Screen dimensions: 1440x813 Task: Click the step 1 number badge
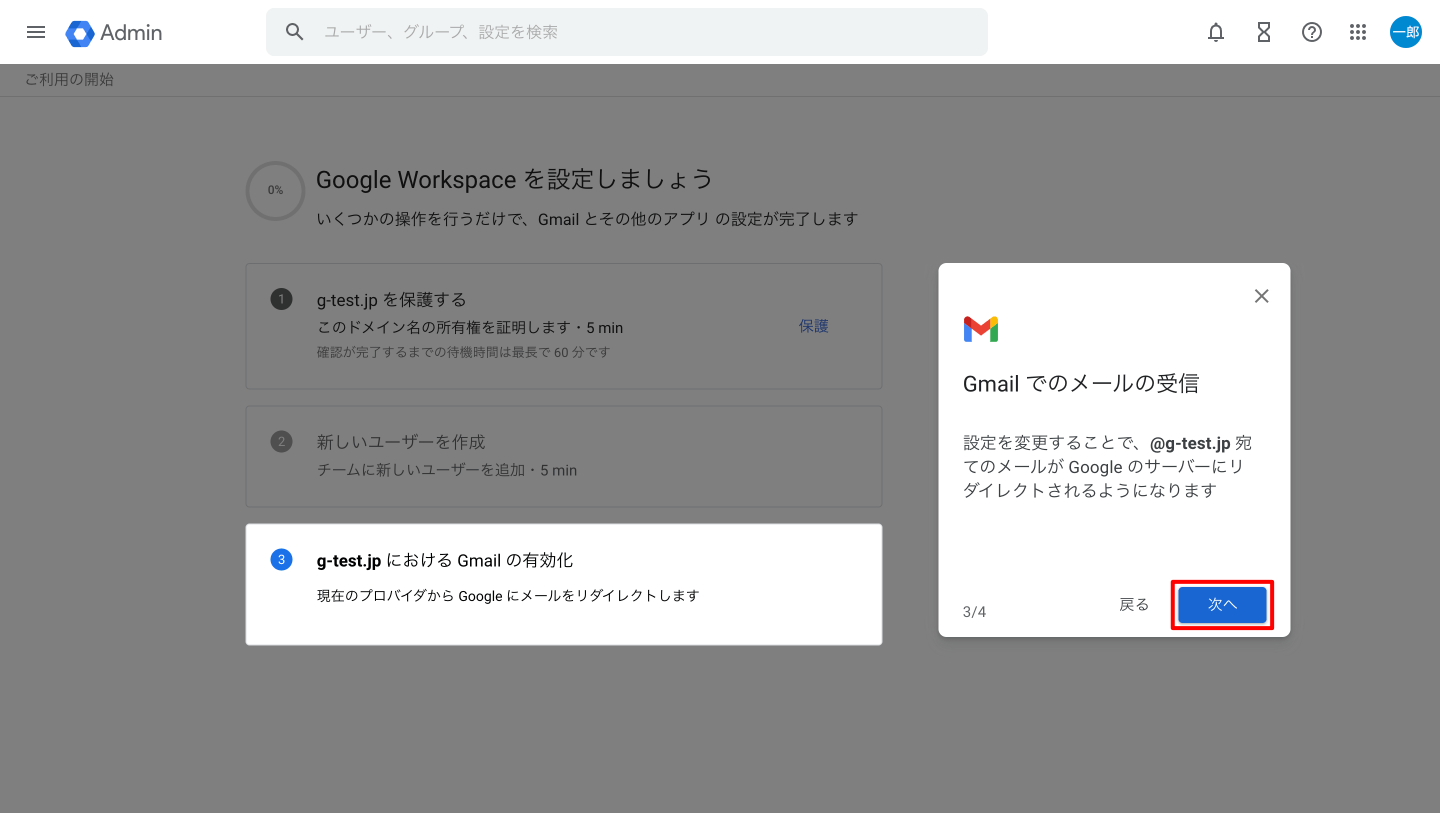(x=281, y=299)
